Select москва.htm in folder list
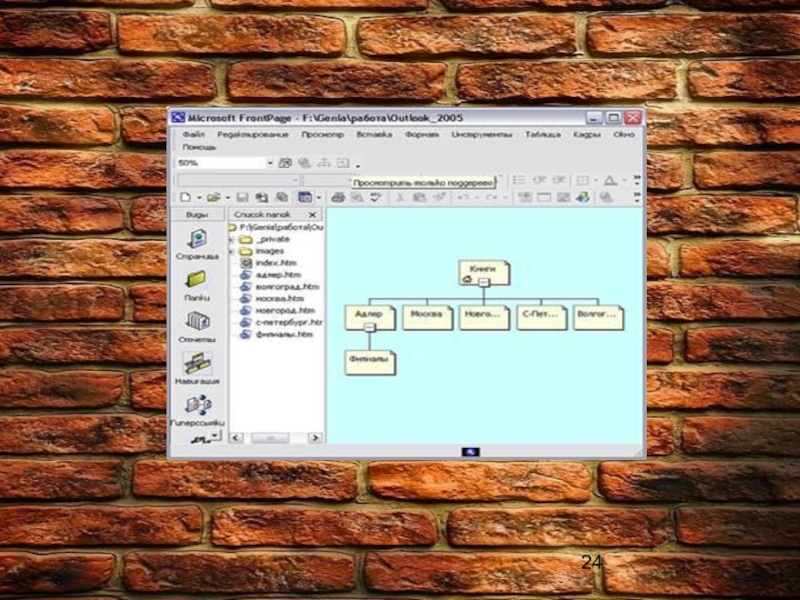Image resolution: width=800 pixels, height=600 pixels. [x=280, y=299]
